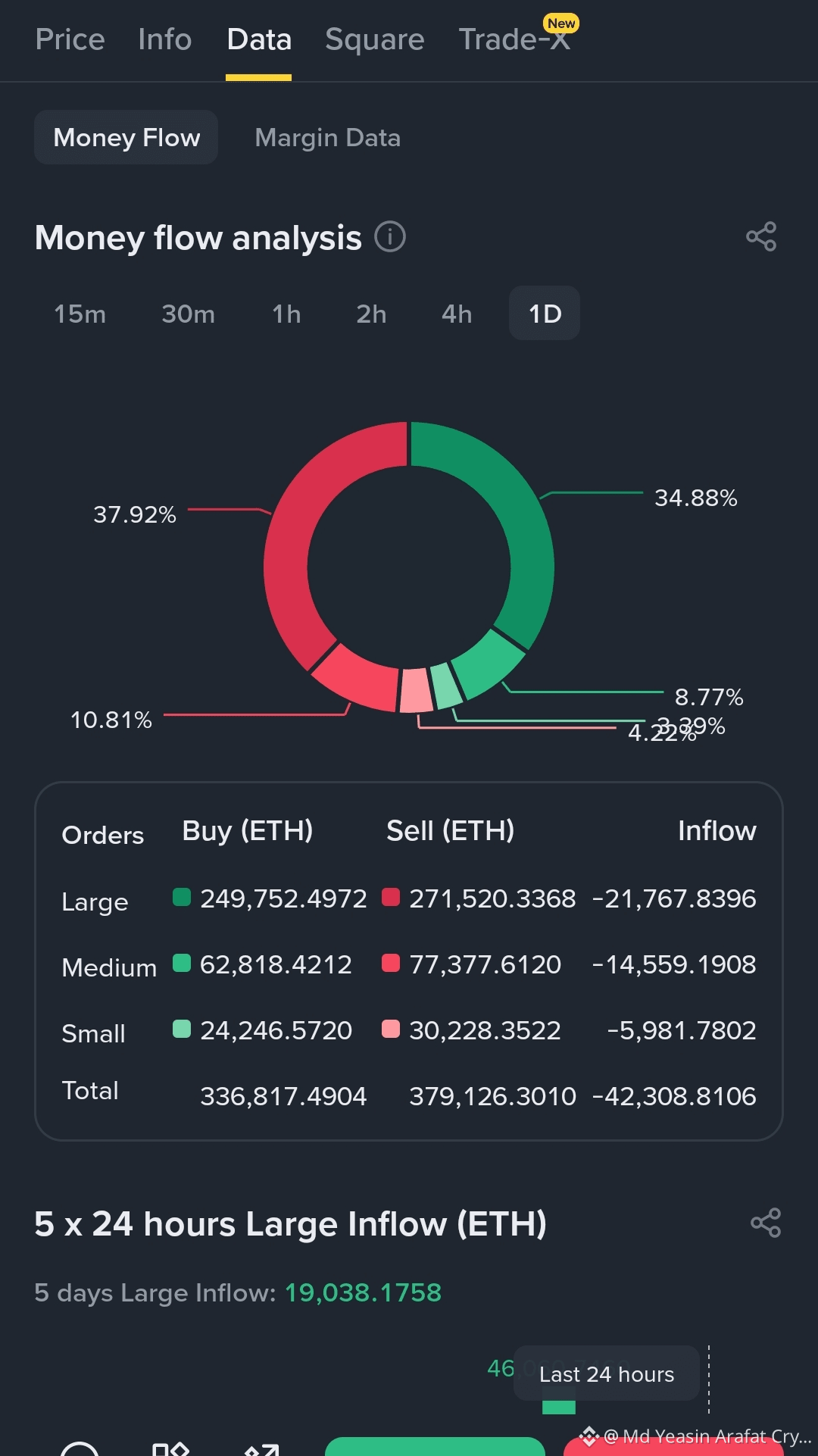Share the 5 x 24 hours Large Inflow section
Screen dimensions: 818x1456
point(766,1223)
